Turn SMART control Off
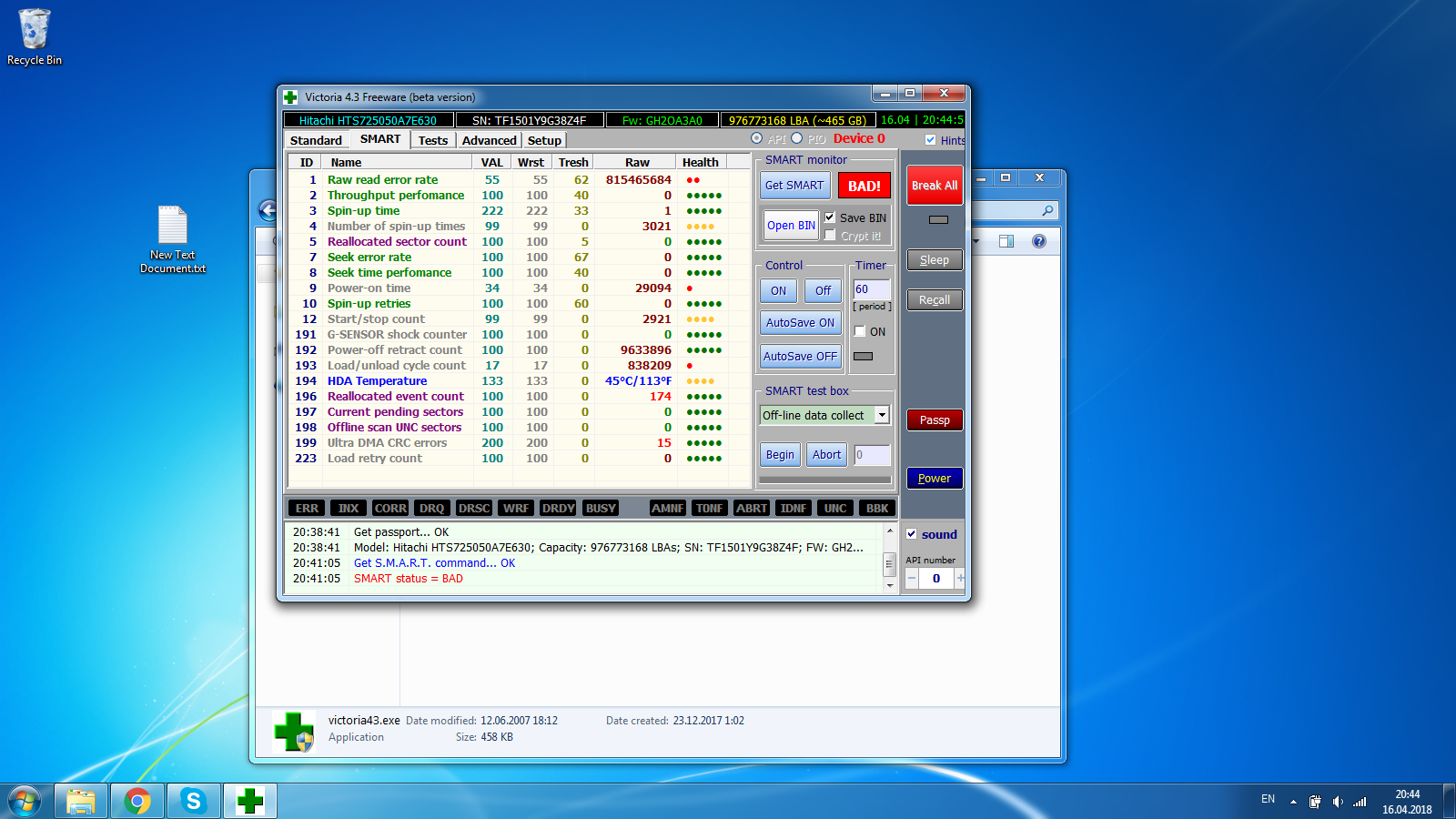1456x819 pixels. coord(823,291)
